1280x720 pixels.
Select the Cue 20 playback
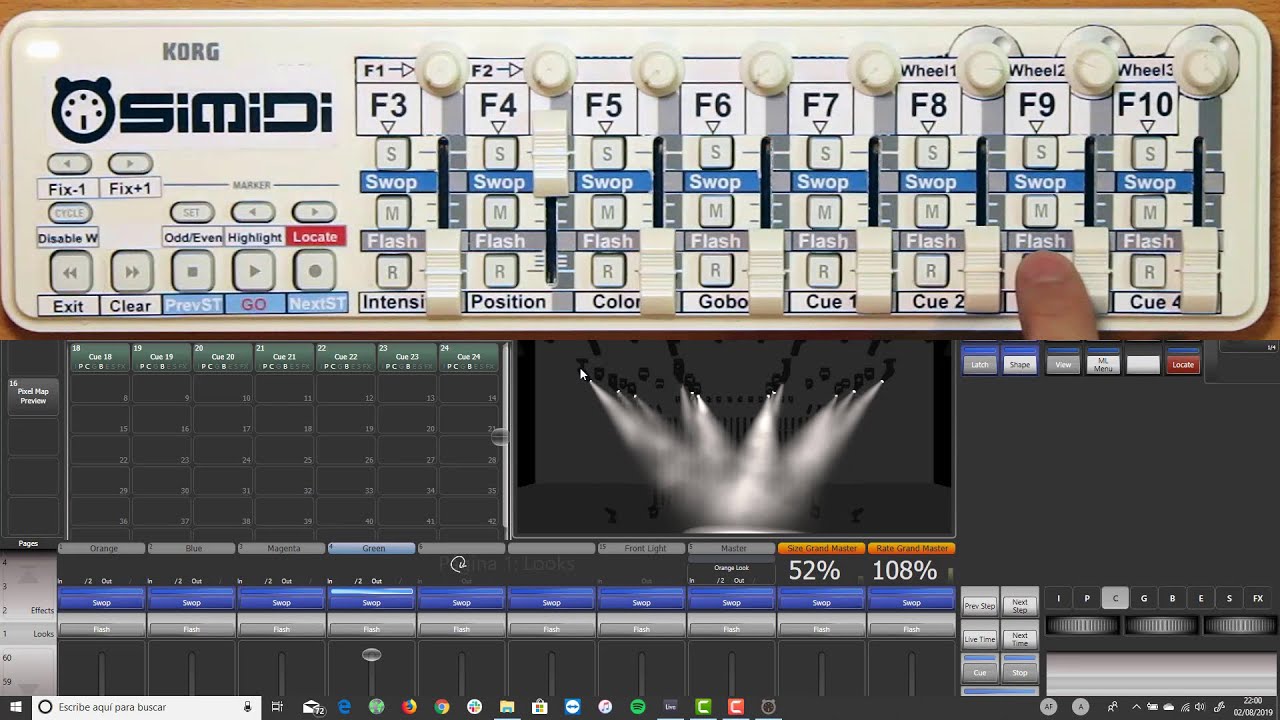[223, 357]
